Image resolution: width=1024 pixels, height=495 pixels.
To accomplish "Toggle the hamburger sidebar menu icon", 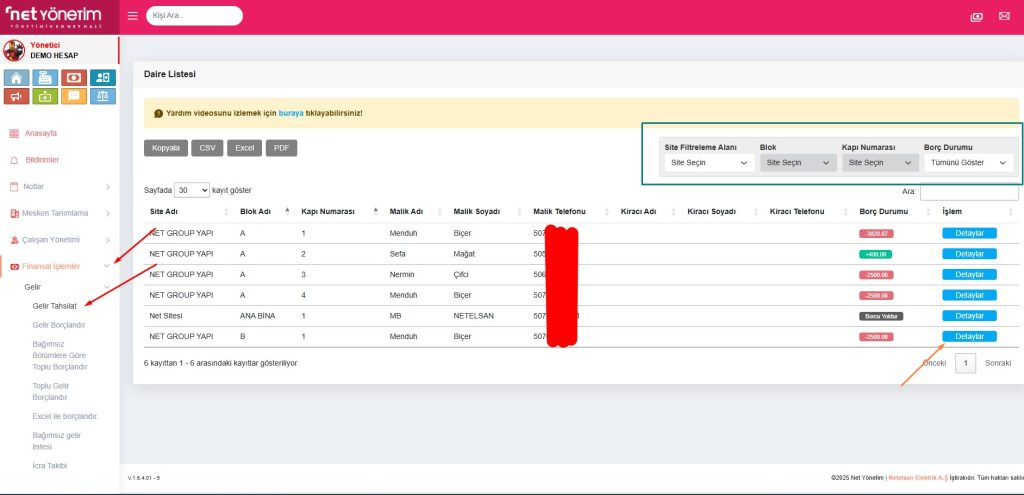I will click(133, 16).
